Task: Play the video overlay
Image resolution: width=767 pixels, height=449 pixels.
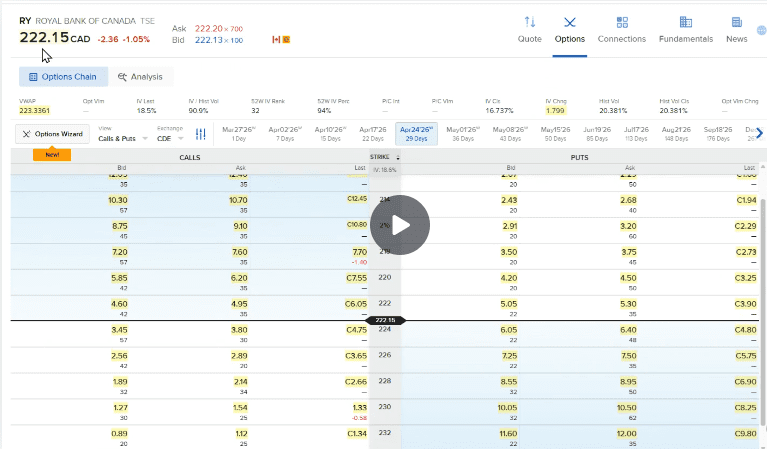Action: [400, 225]
